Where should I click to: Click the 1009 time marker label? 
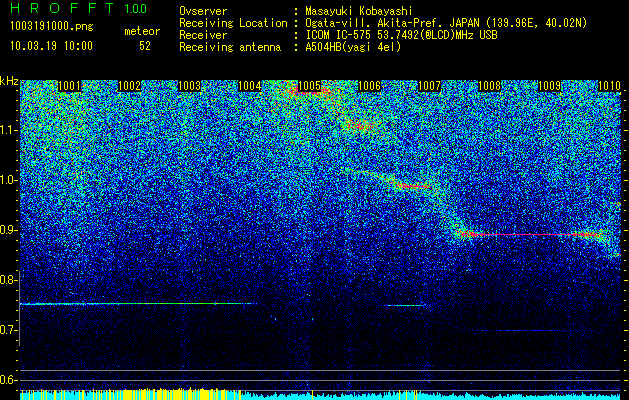[x=550, y=86]
